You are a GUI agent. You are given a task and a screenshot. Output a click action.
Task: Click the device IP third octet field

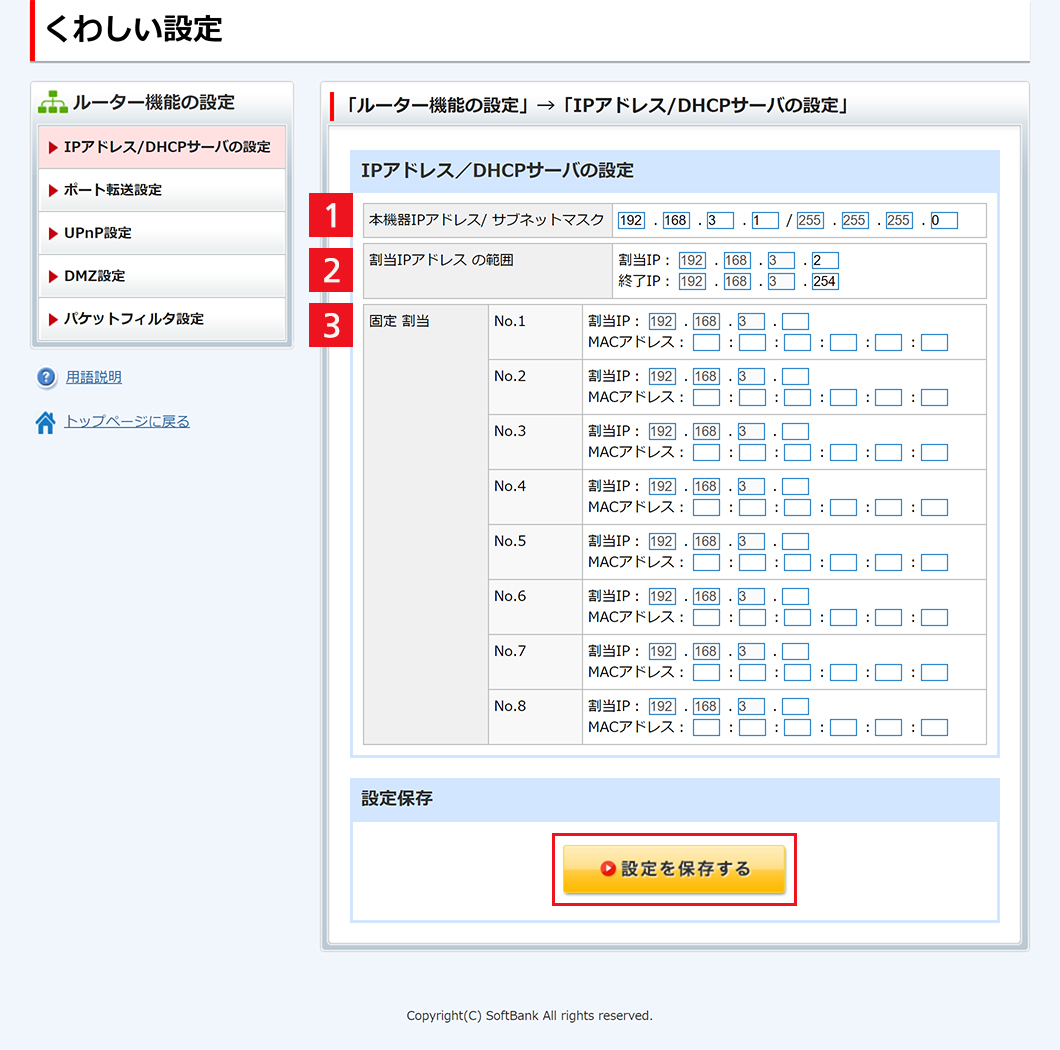(720, 220)
